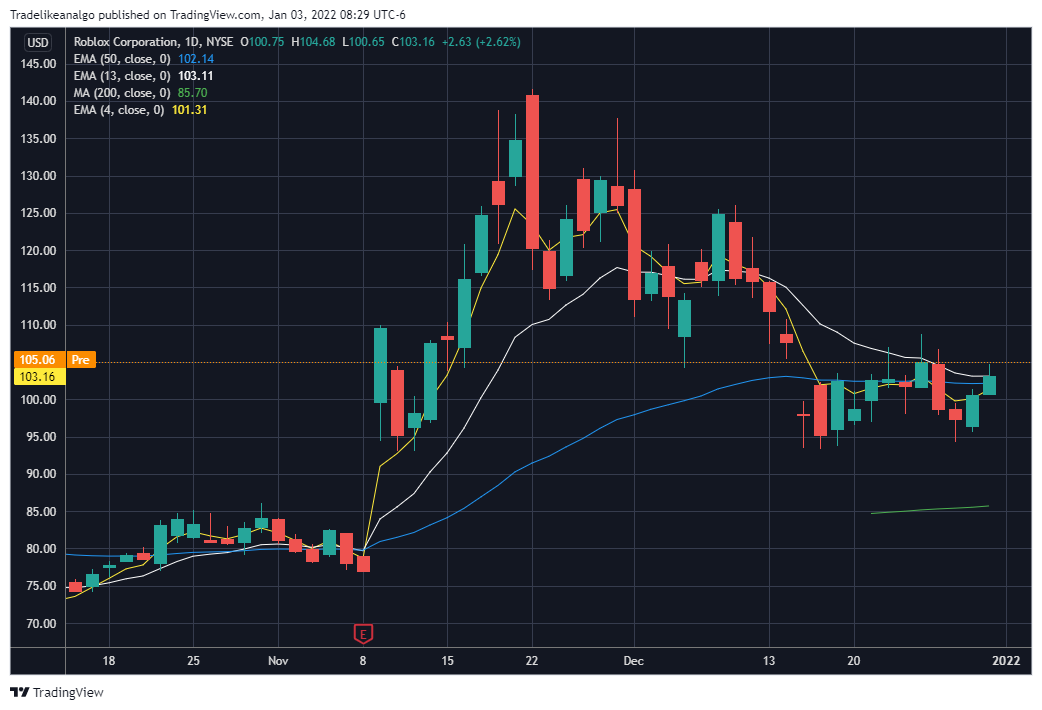Click the MA 200 value 85.70
1042x710 pixels.
192,93
